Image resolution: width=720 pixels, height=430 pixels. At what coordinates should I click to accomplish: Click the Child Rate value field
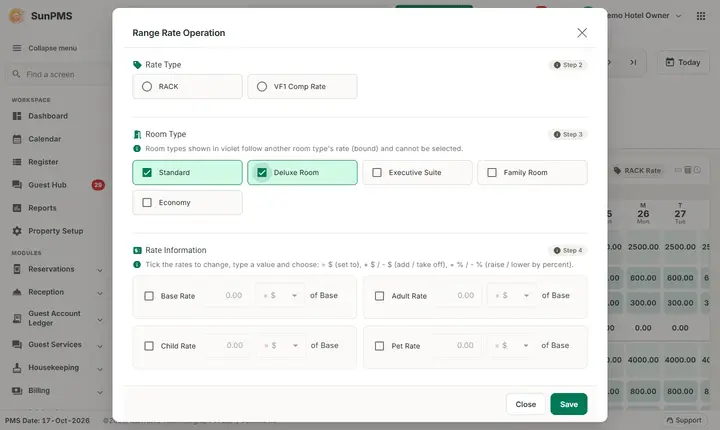[227, 345]
